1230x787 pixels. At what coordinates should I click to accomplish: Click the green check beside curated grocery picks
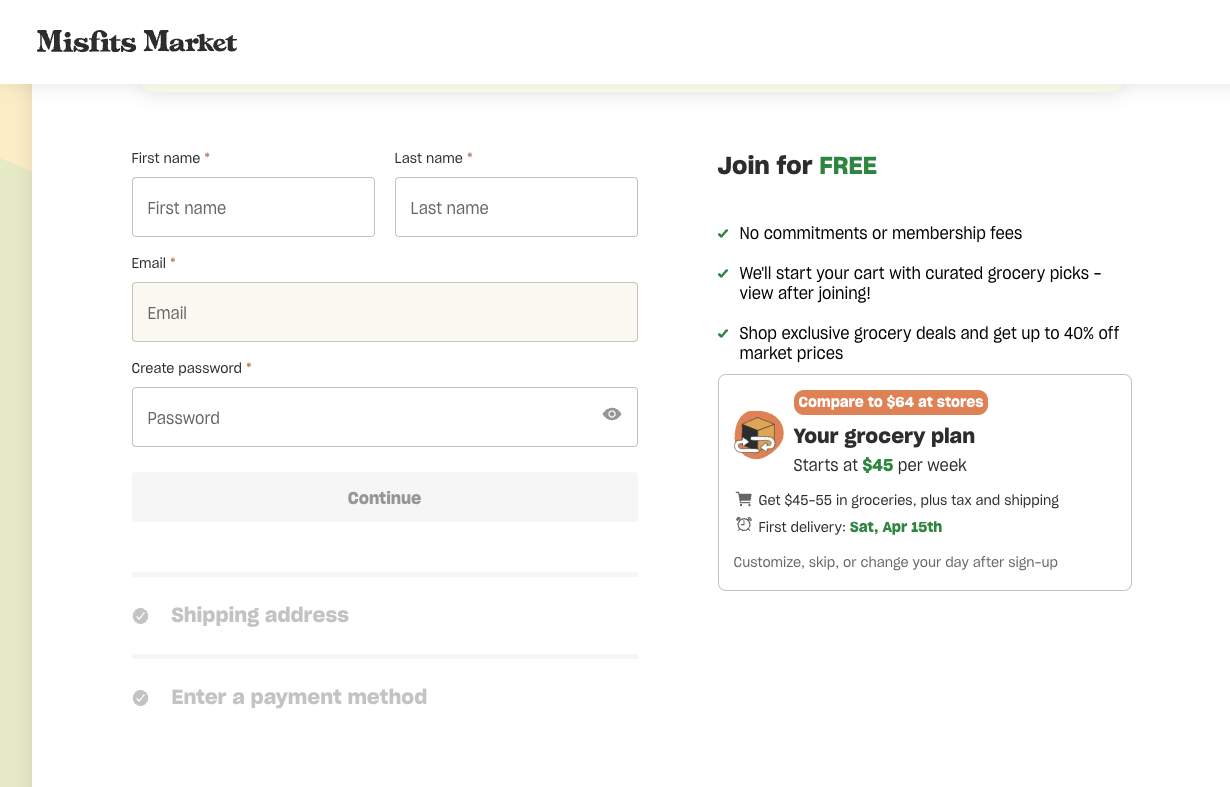722,273
